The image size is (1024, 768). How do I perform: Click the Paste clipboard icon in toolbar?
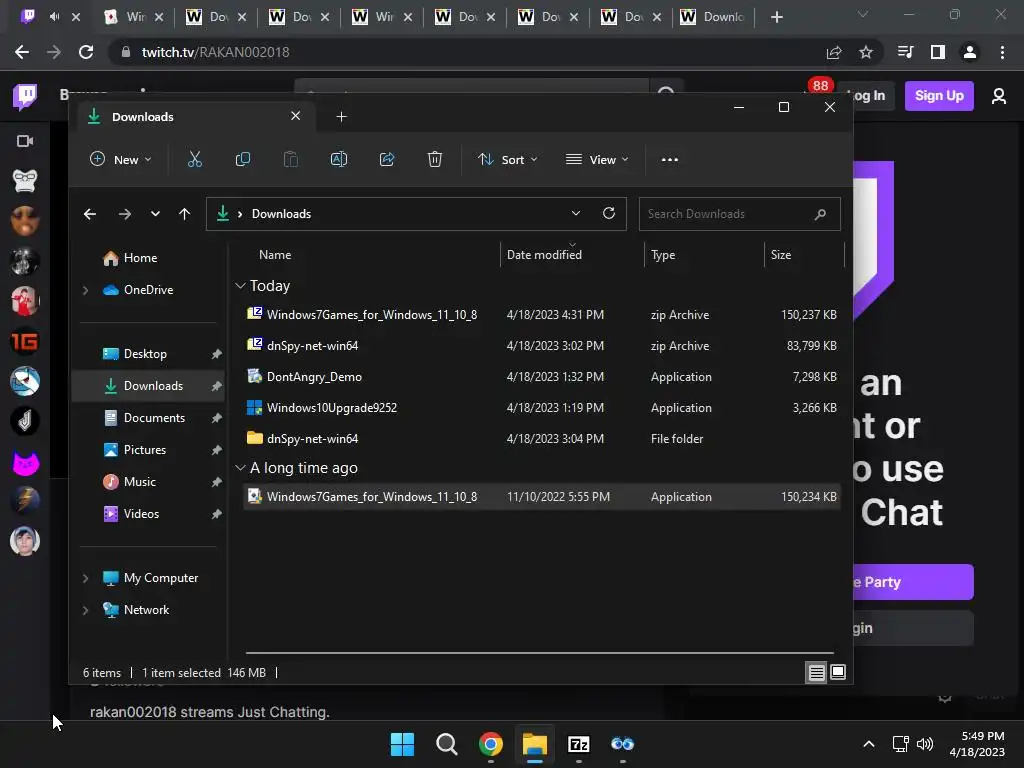click(291, 159)
